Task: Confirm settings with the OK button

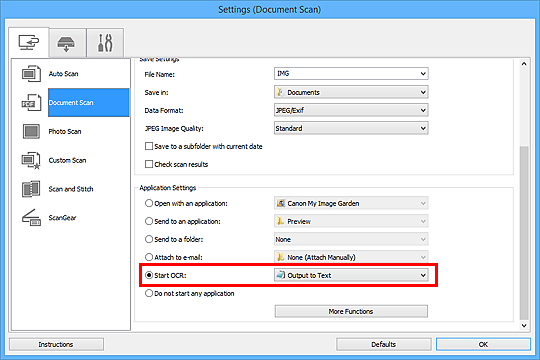Action: point(483,344)
